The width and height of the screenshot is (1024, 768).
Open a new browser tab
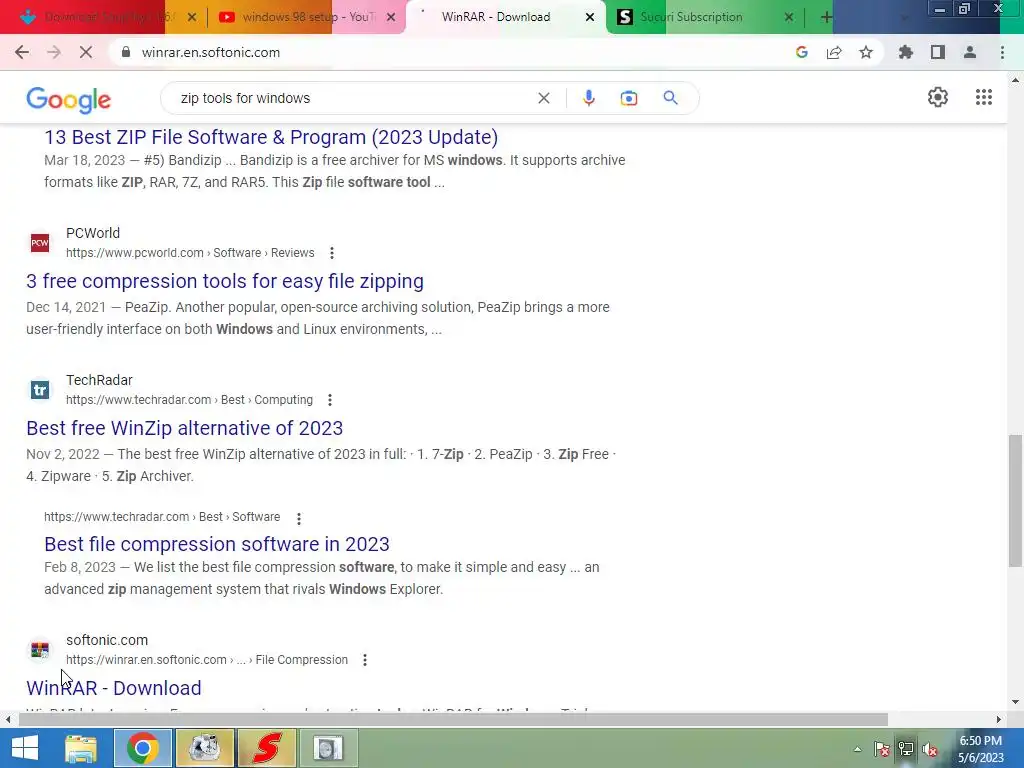826,17
